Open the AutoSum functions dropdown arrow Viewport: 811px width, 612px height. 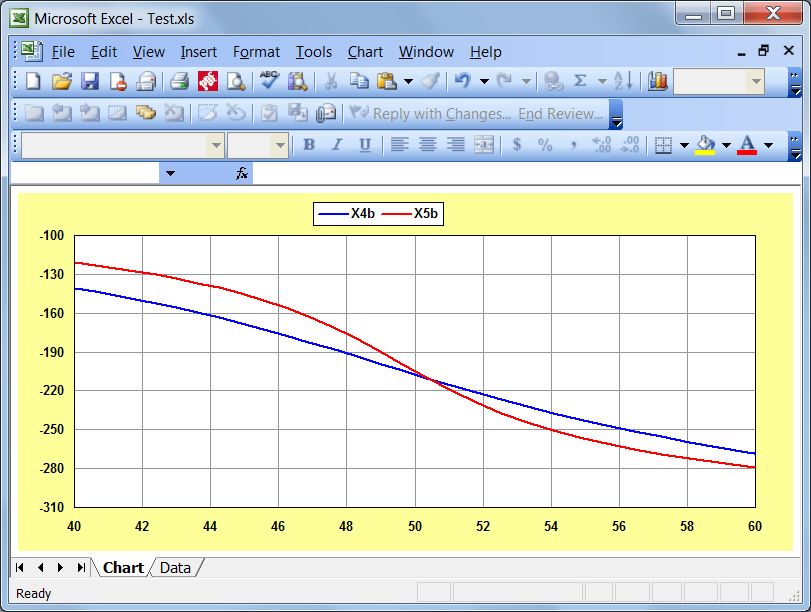pos(602,81)
